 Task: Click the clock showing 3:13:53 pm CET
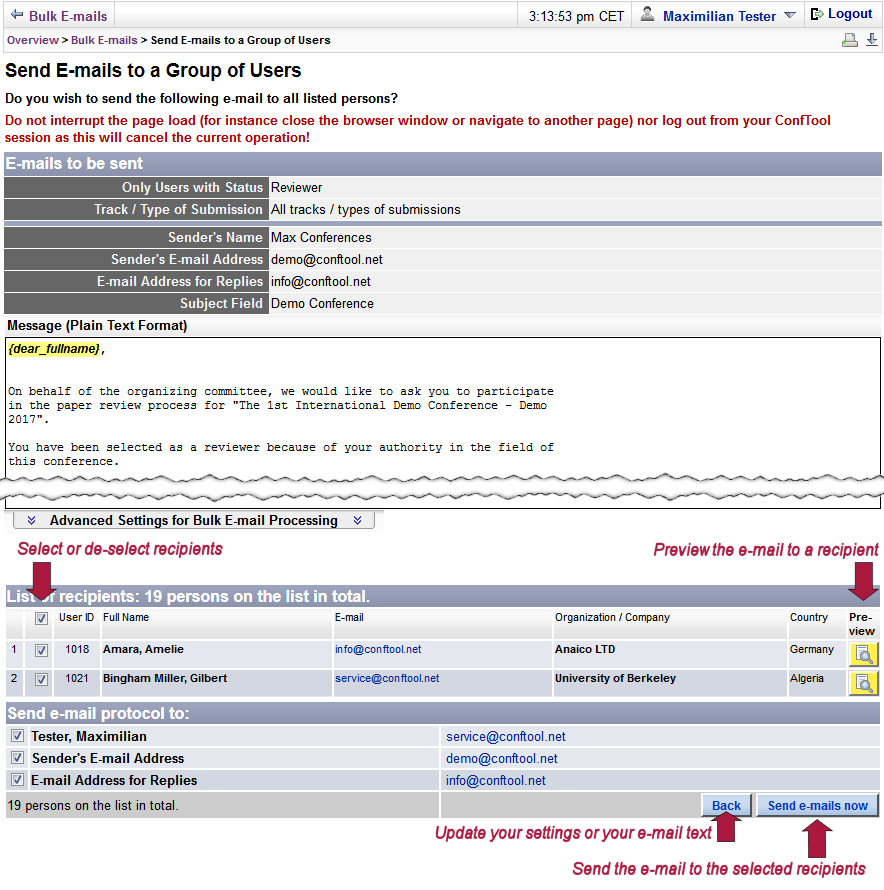[576, 16]
